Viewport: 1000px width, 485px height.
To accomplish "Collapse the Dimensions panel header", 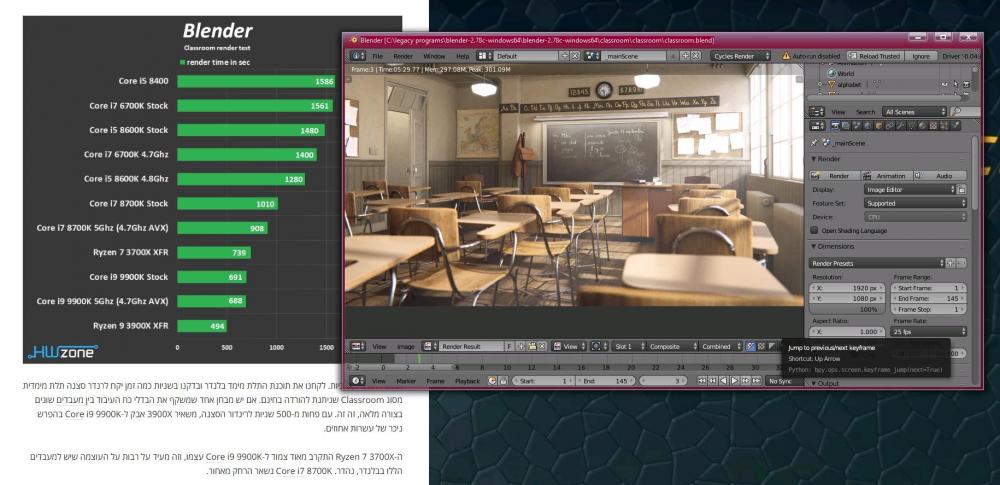I will 833,246.
